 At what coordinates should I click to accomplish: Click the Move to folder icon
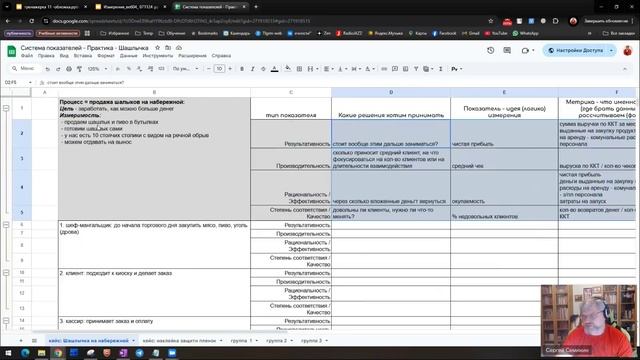click(x=168, y=48)
